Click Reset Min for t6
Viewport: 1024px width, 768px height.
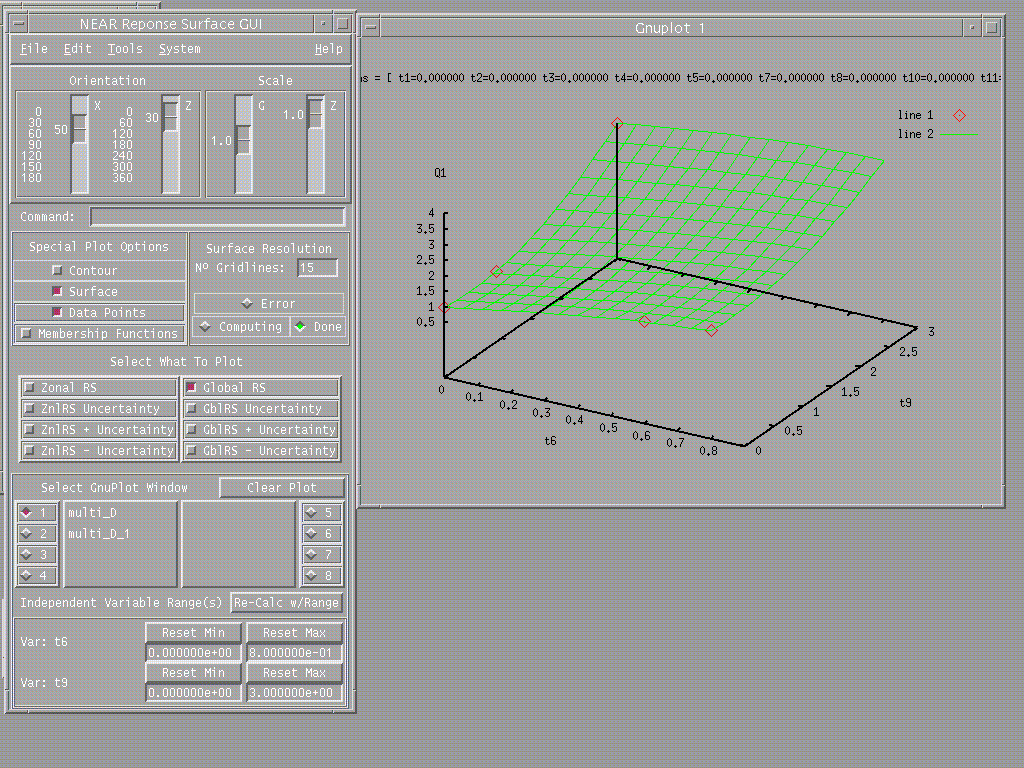(193, 633)
